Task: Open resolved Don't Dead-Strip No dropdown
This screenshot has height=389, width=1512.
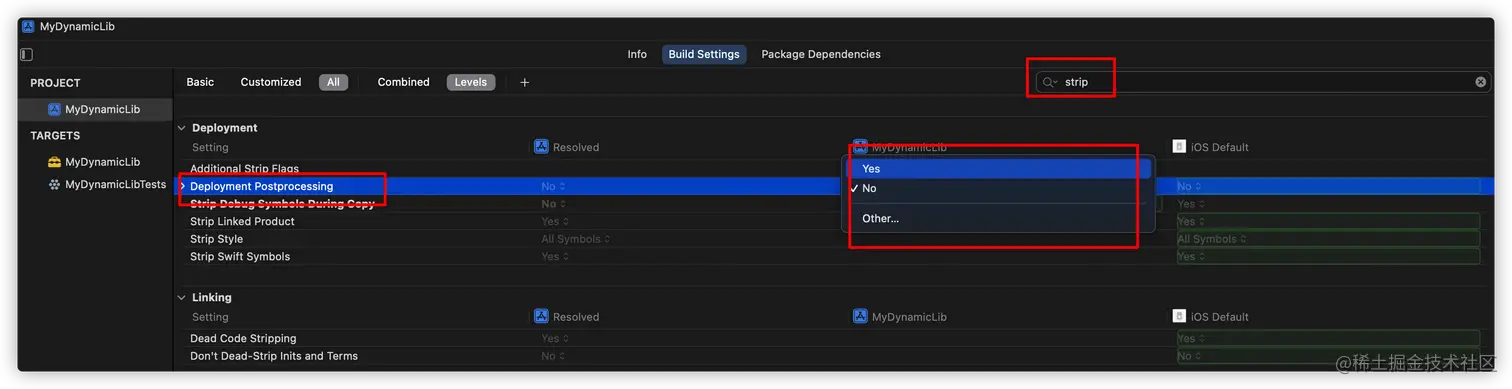Action: pos(553,356)
